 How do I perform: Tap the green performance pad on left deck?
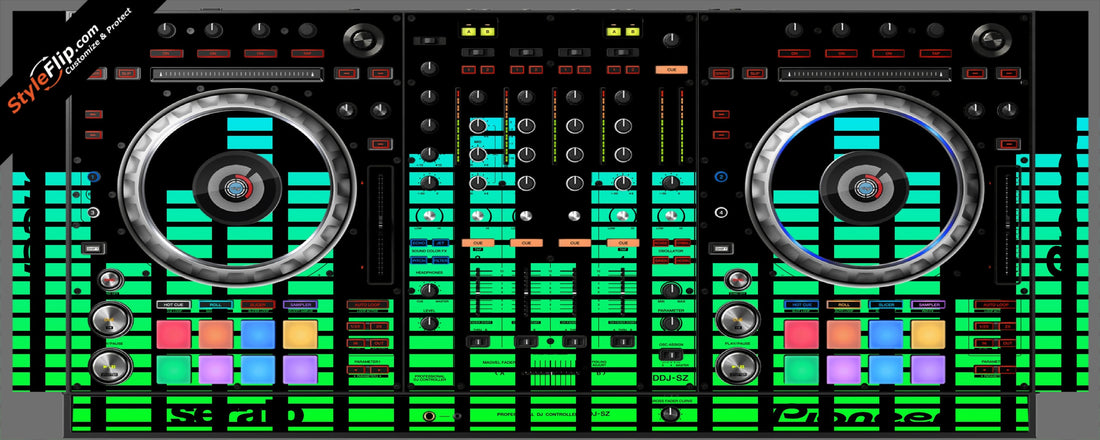[x=174, y=370]
